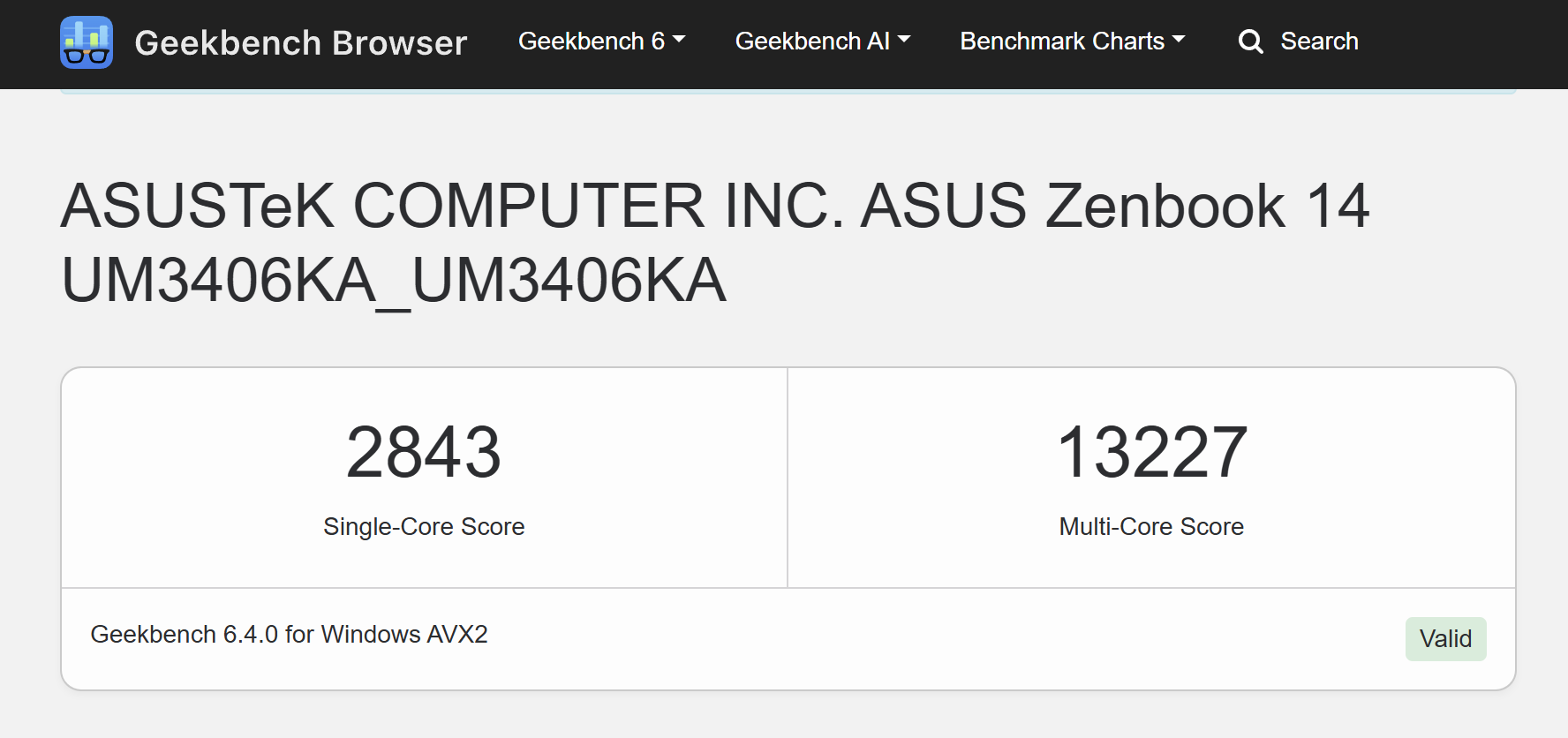The height and width of the screenshot is (738, 1568).
Task: Click the Geekbench 6.4.0 for Windows AVX2 text
Action: pos(289,635)
